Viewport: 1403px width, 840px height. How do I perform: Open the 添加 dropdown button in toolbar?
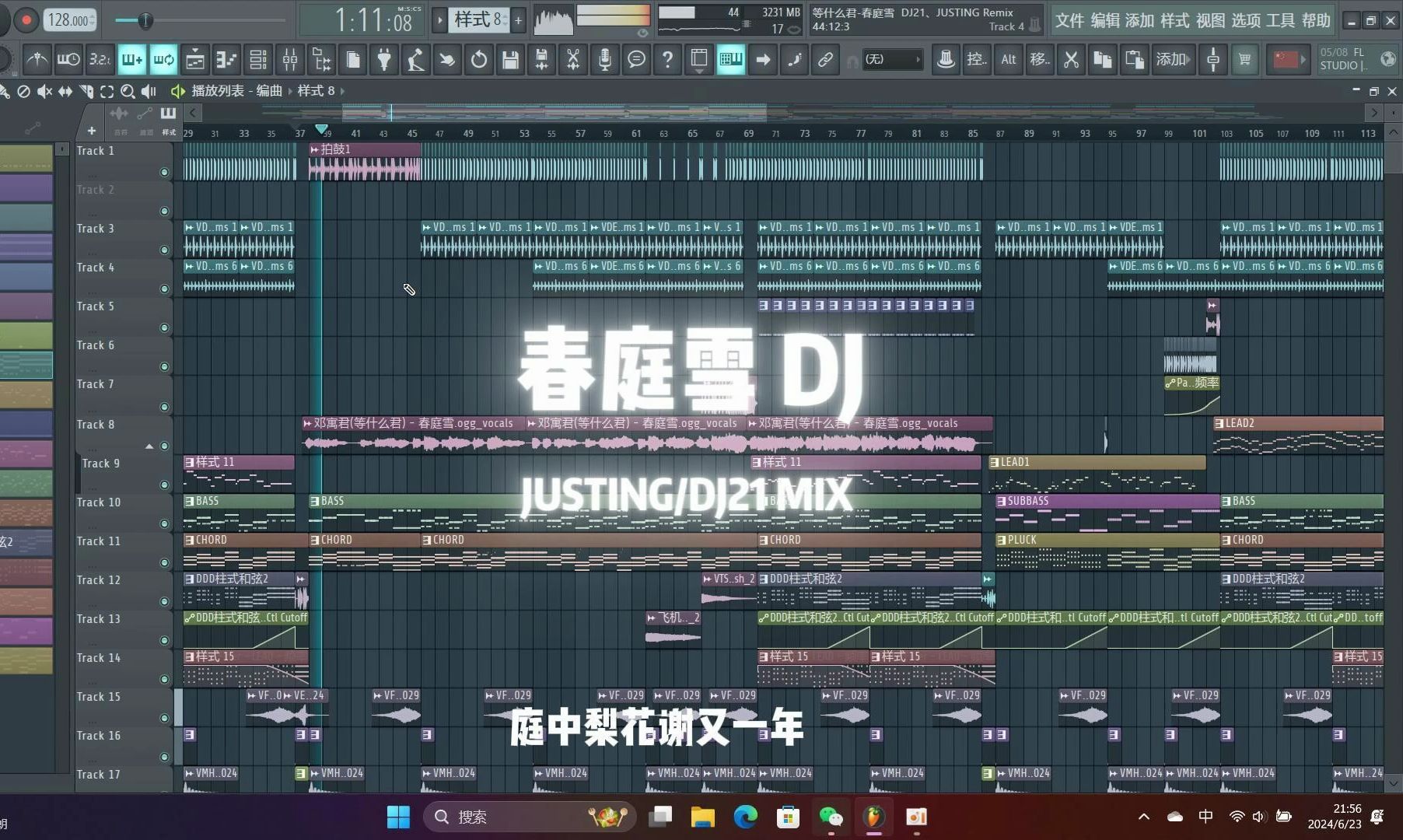click(1173, 59)
